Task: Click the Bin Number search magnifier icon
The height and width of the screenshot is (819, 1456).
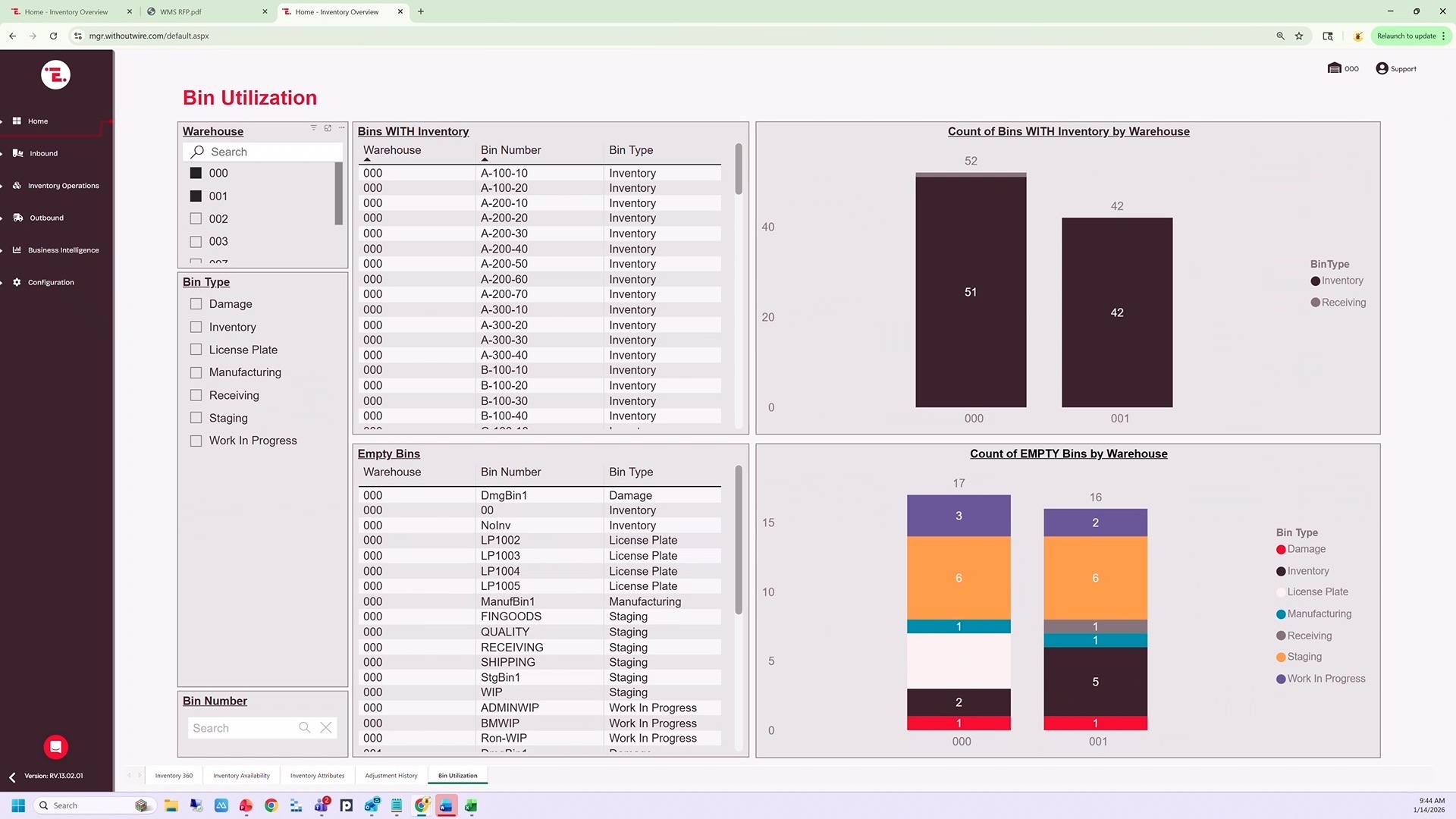Action: click(x=305, y=727)
